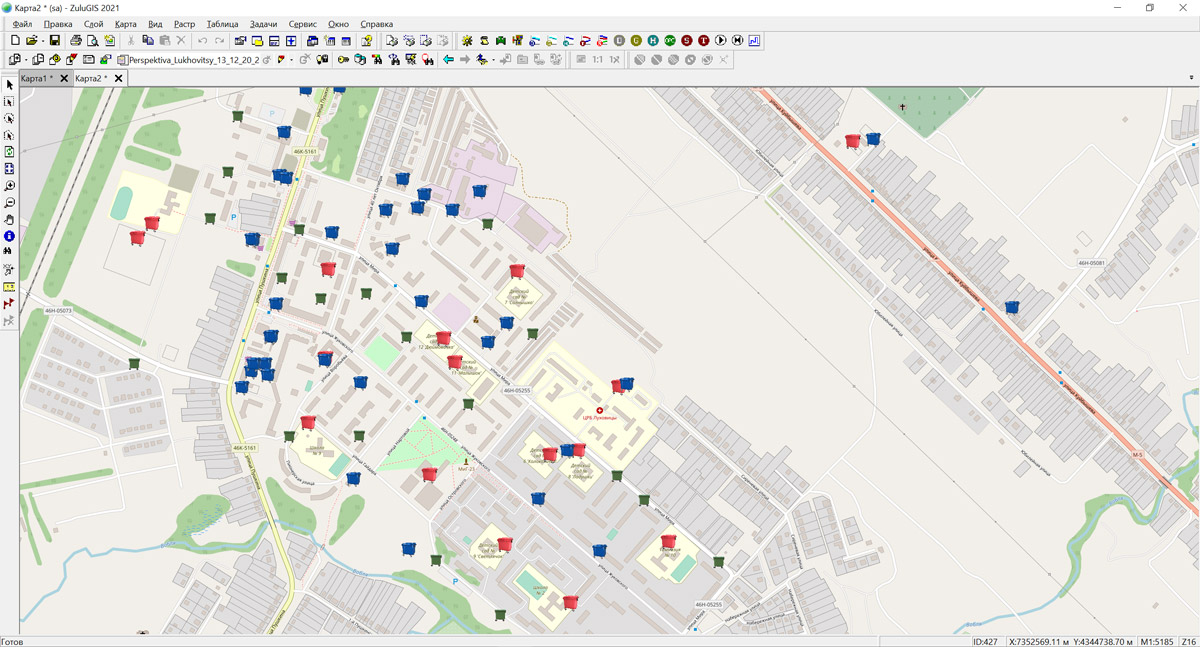Viewport: 1200px width, 647px height.
Task: Open the dropdown arrow beside open folder
Action: (x=42, y=41)
